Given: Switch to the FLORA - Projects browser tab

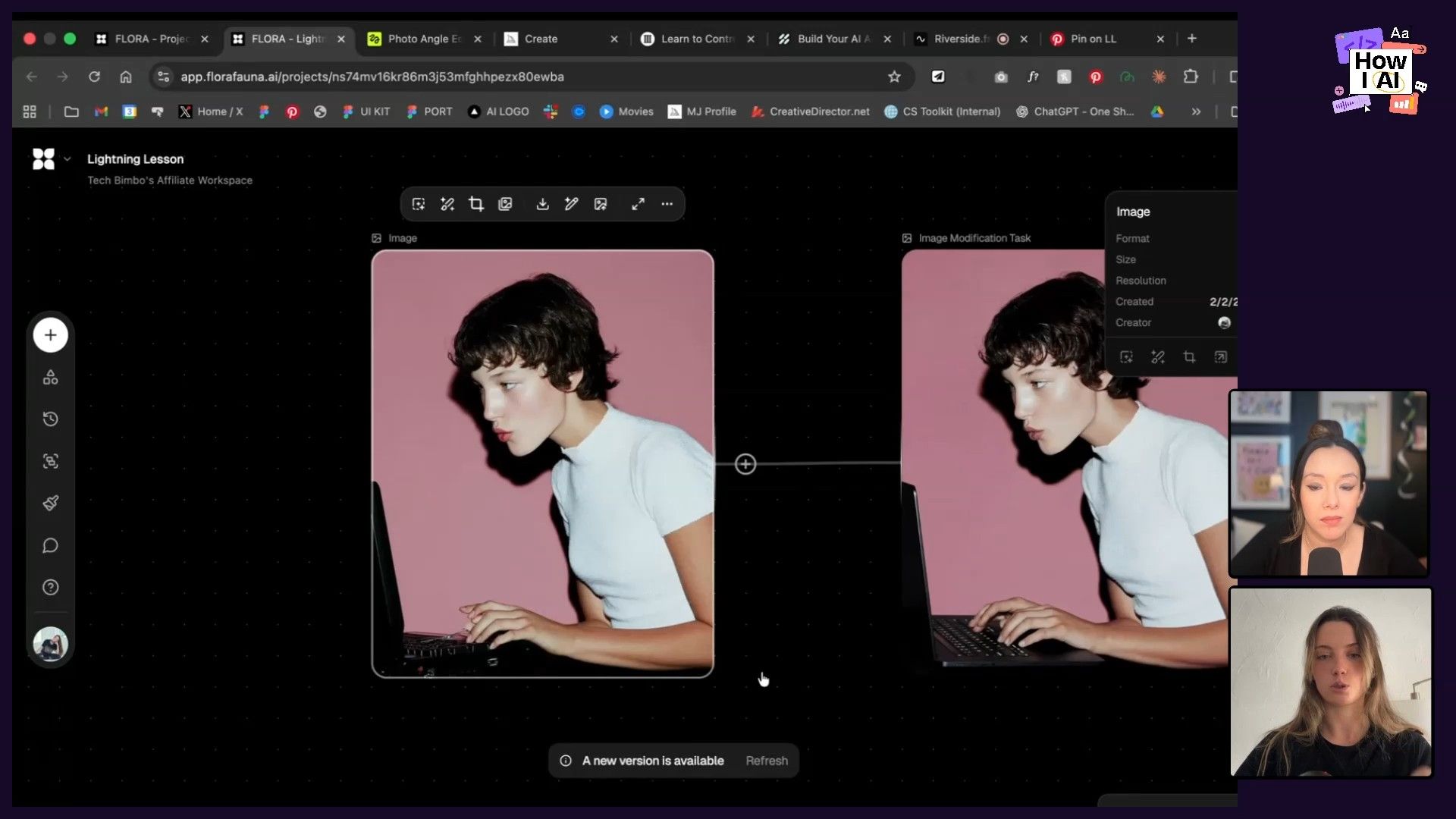Looking at the screenshot, I should coord(152,39).
